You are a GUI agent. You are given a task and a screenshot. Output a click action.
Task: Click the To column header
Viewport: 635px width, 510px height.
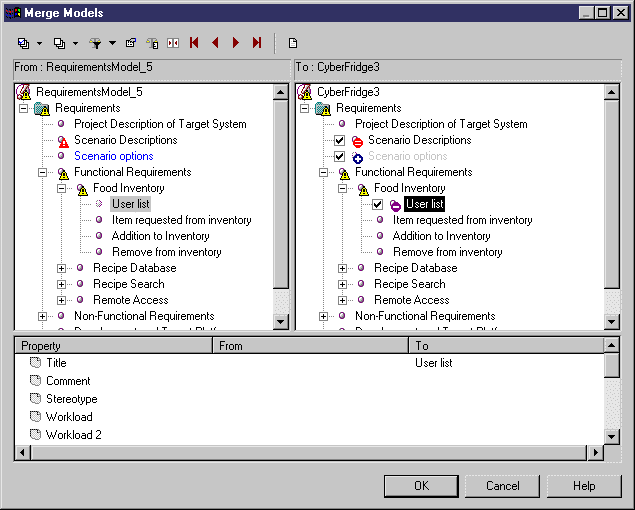pyautogui.click(x=506, y=346)
